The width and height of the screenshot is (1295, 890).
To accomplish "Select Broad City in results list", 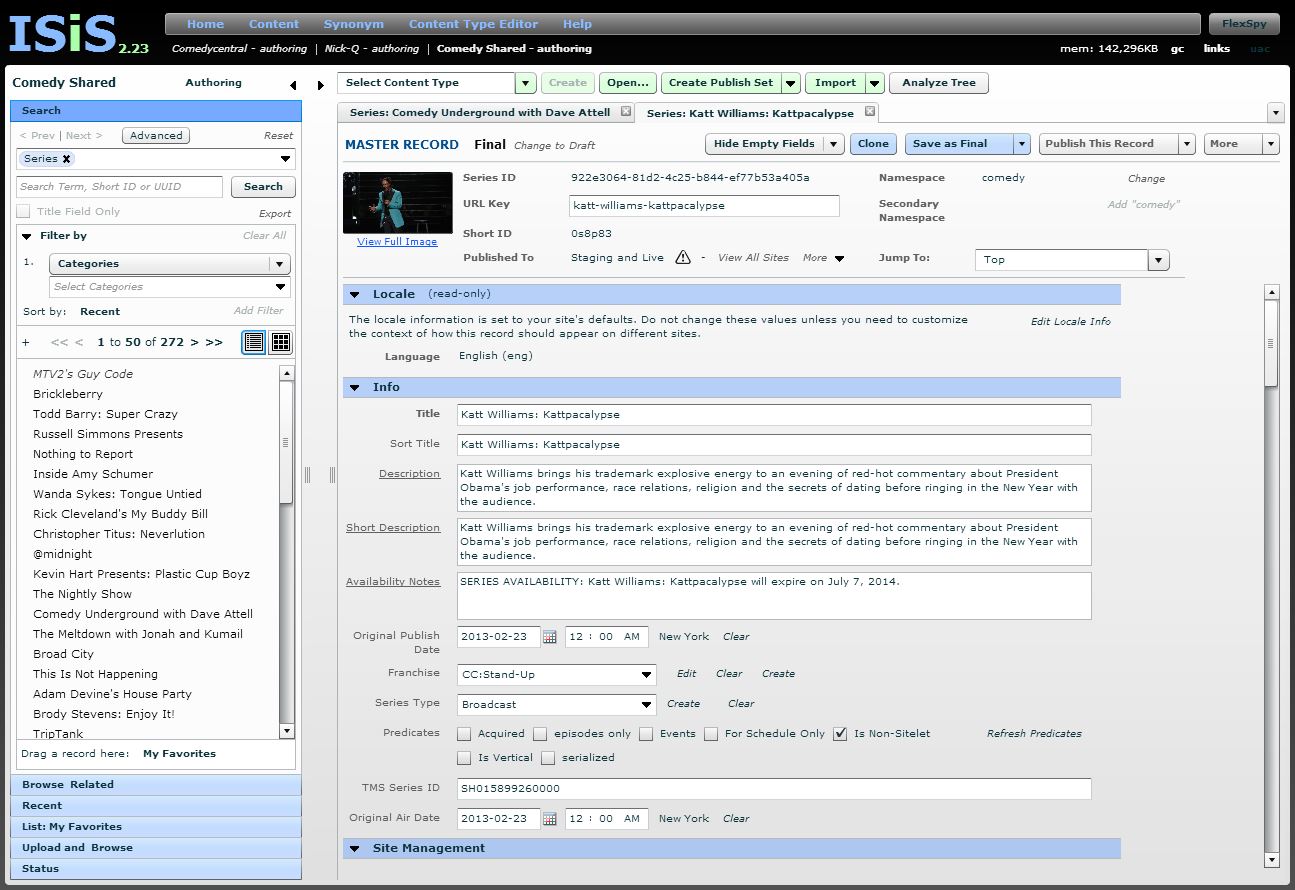I will pos(63,654).
